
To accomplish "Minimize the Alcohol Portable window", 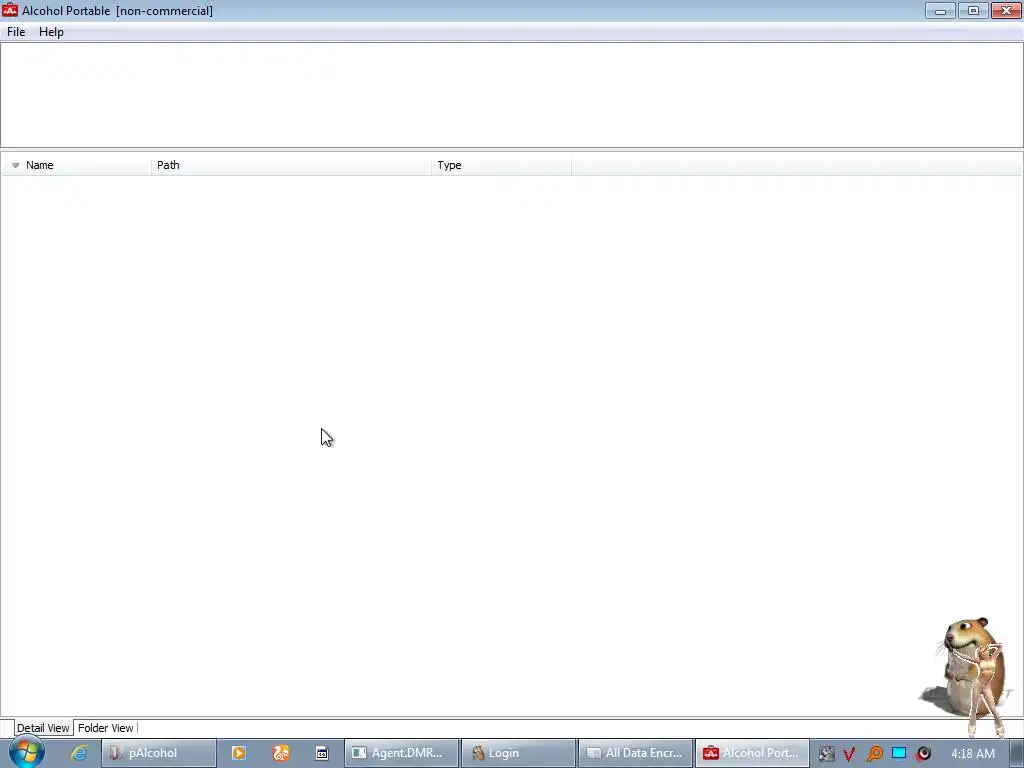I will [940, 10].
